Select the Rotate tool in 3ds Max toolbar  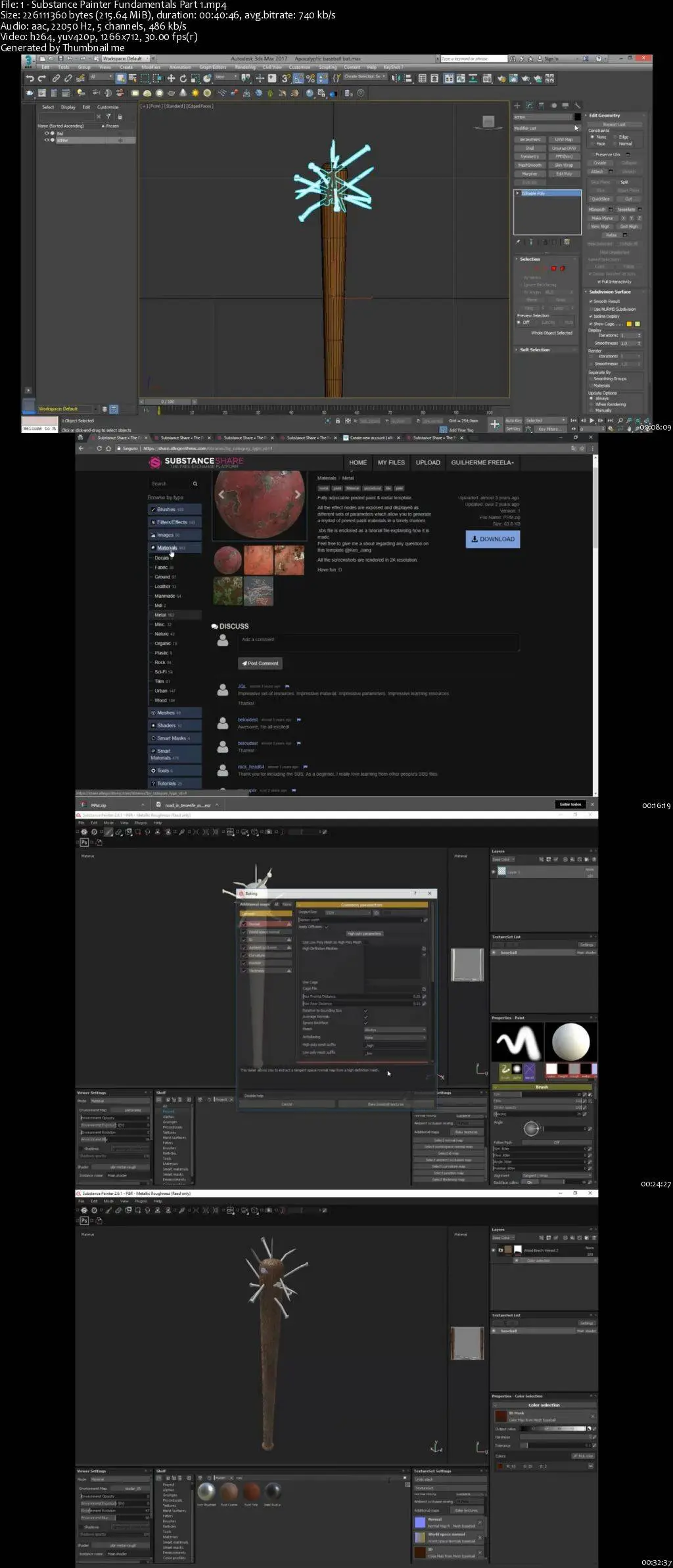click(182, 78)
